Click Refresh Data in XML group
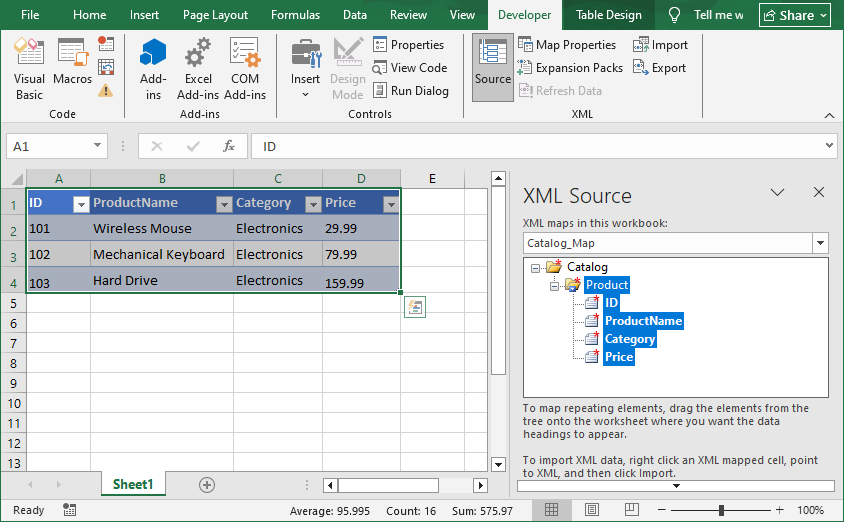The height and width of the screenshot is (522, 844). pos(560,91)
